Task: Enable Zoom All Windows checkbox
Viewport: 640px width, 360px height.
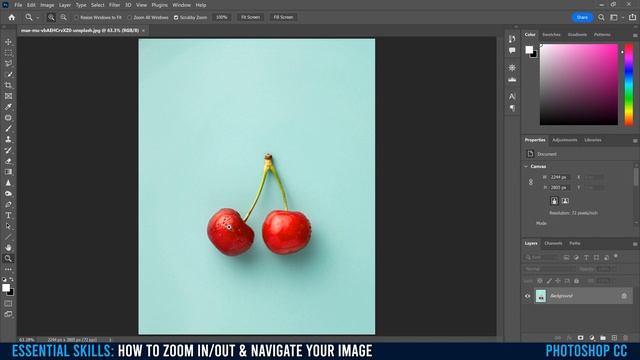Action: (x=129, y=18)
